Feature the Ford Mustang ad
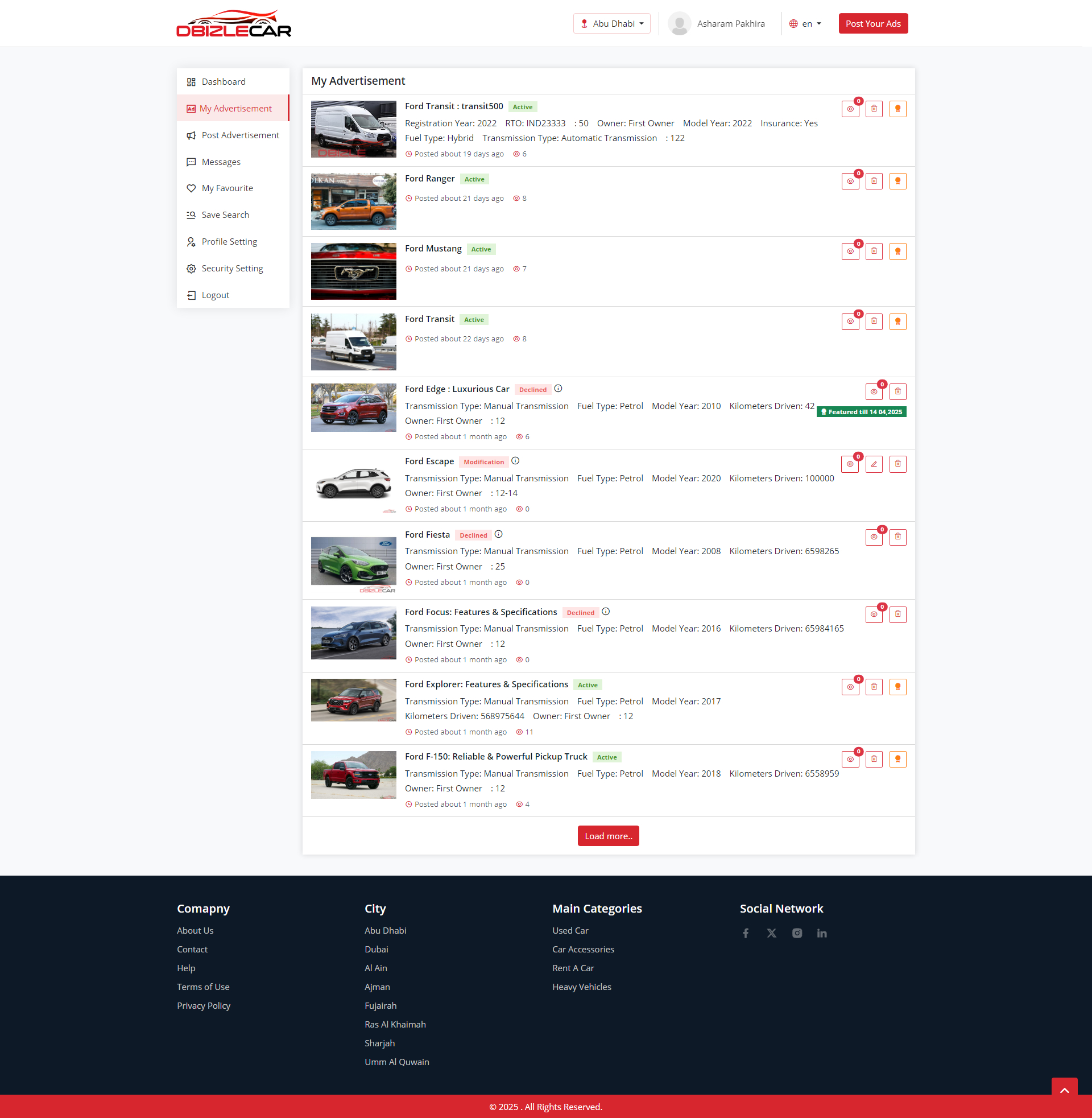1092x1118 pixels. click(897, 251)
